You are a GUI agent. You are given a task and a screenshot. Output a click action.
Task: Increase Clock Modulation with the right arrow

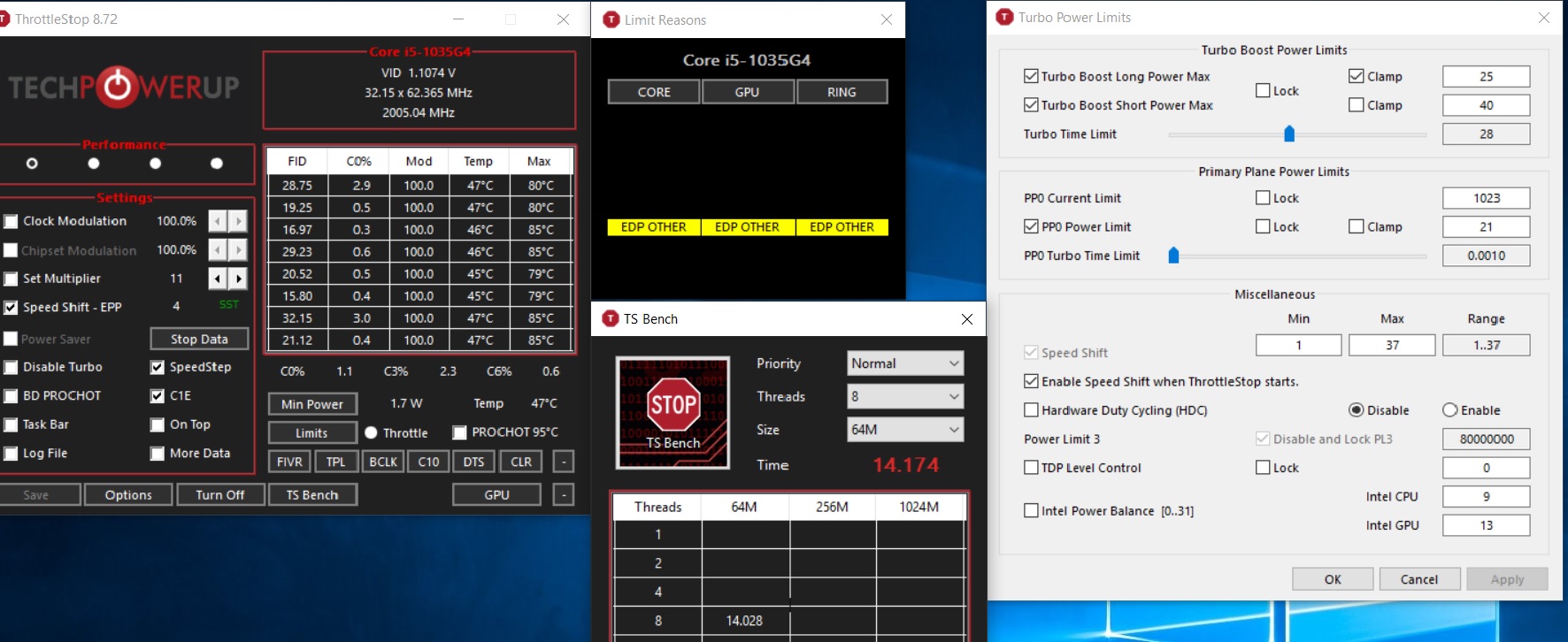[x=237, y=221]
